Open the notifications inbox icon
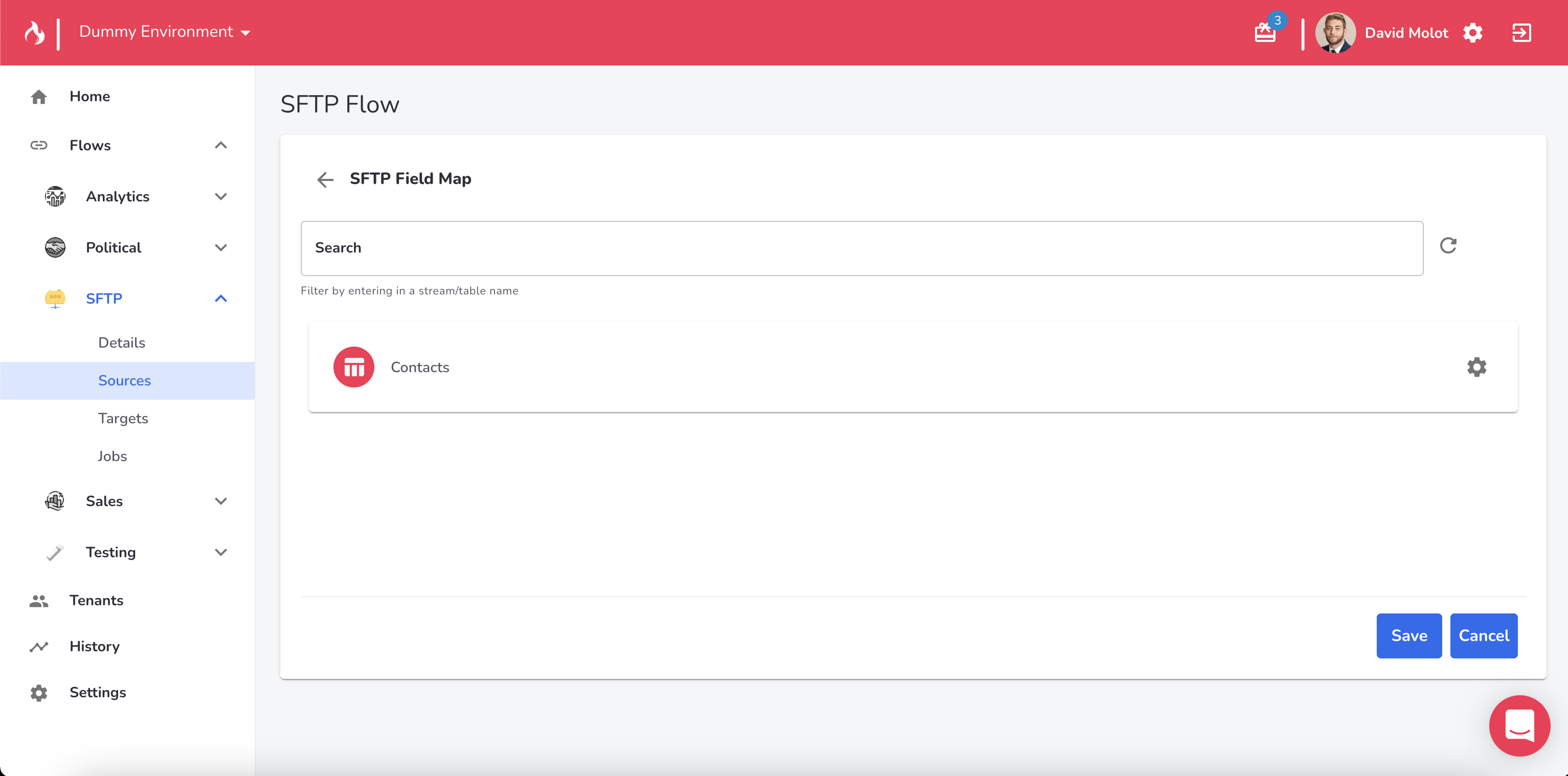Image resolution: width=1568 pixels, height=776 pixels. coord(1265,32)
